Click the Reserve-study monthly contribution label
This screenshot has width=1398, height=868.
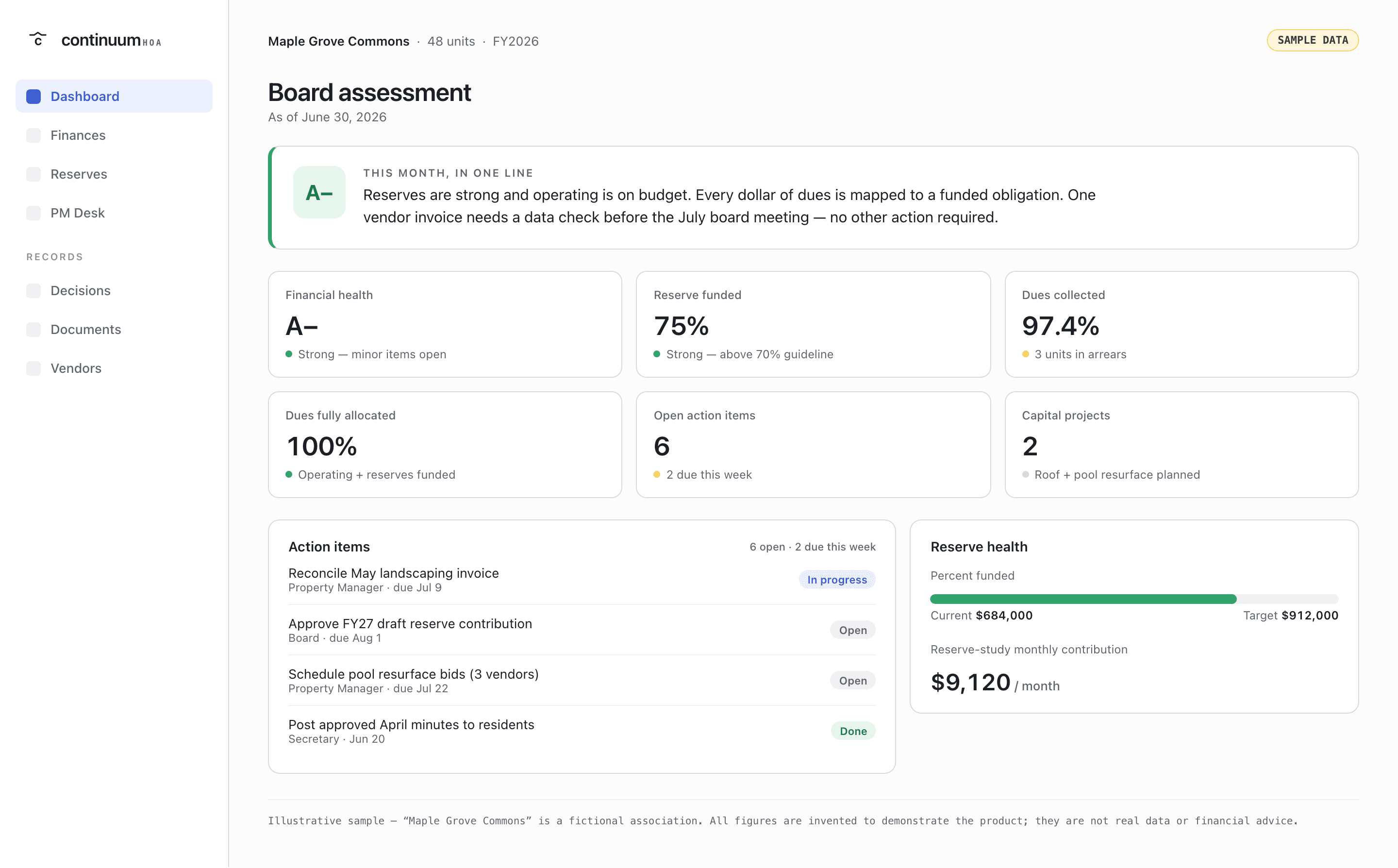(x=1029, y=649)
